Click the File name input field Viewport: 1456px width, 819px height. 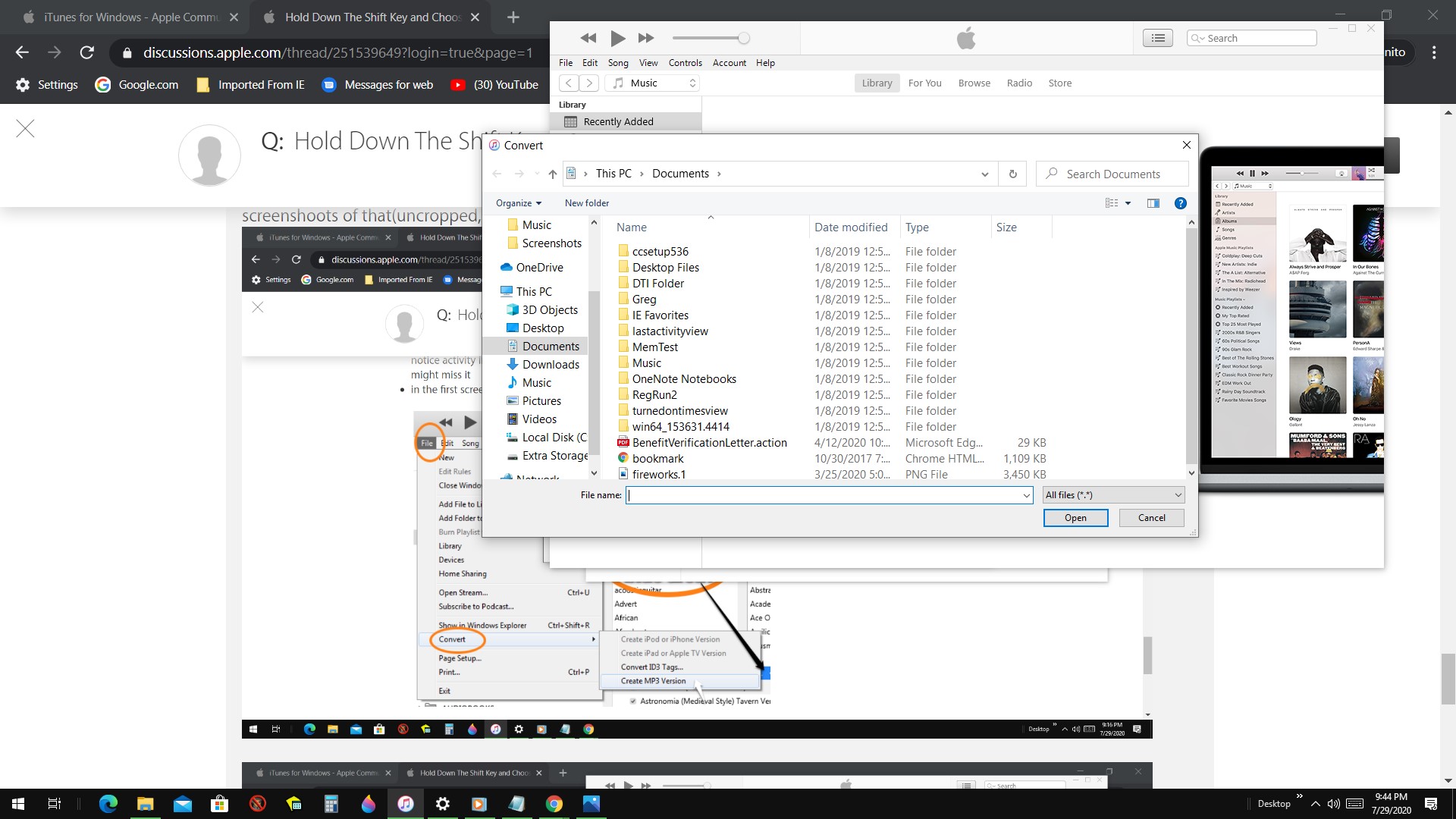(x=823, y=495)
